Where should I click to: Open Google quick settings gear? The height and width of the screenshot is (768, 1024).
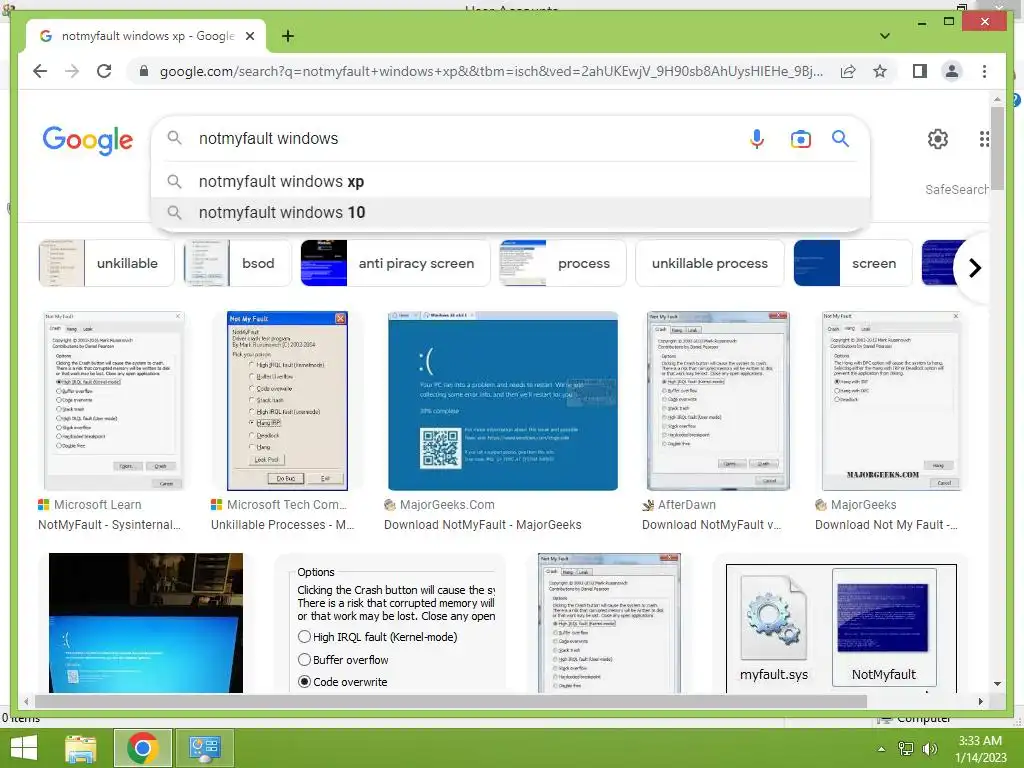pyautogui.click(x=938, y=138)
